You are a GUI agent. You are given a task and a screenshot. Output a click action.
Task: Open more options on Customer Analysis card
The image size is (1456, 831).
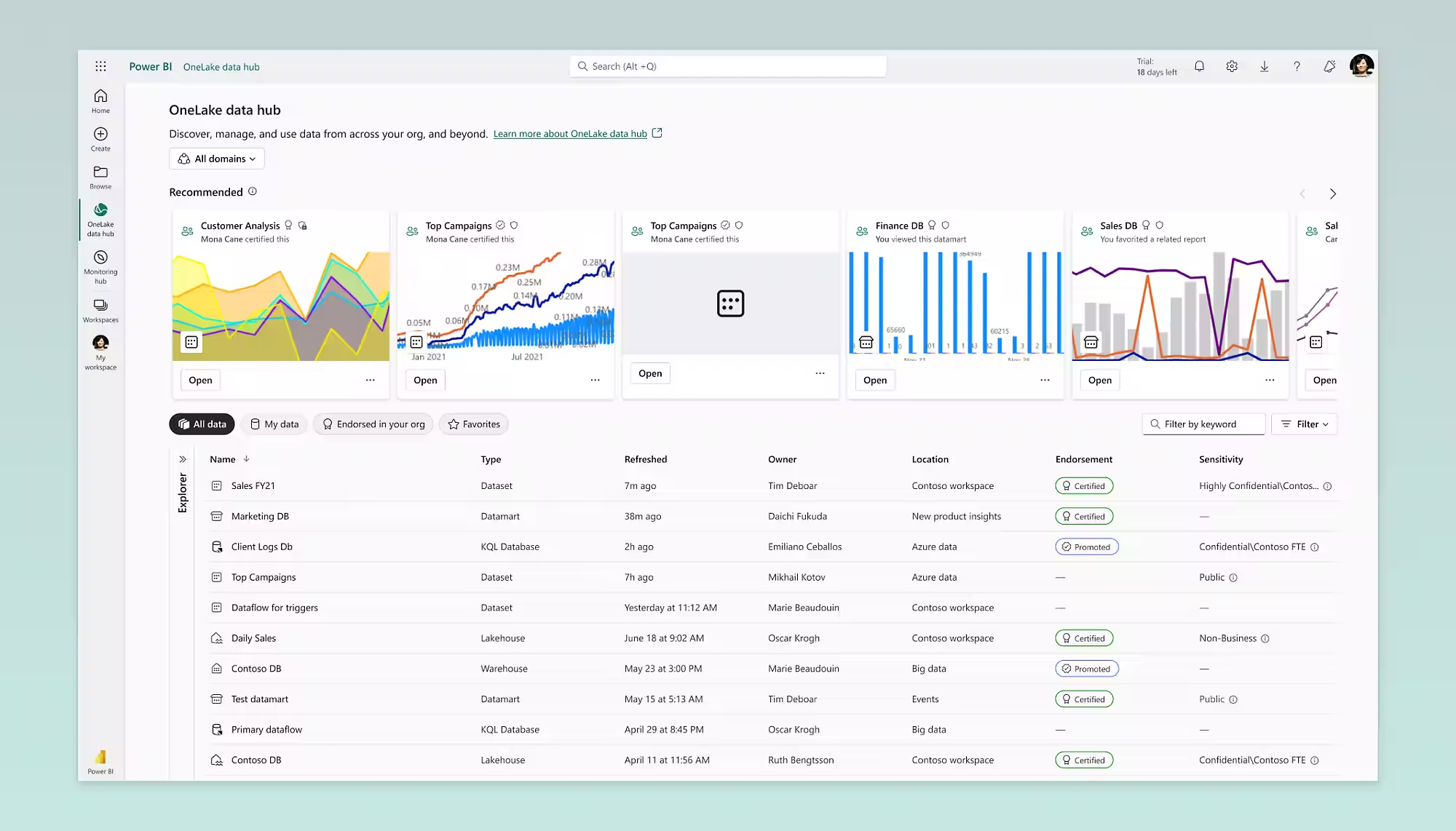(x=370, y=380)
